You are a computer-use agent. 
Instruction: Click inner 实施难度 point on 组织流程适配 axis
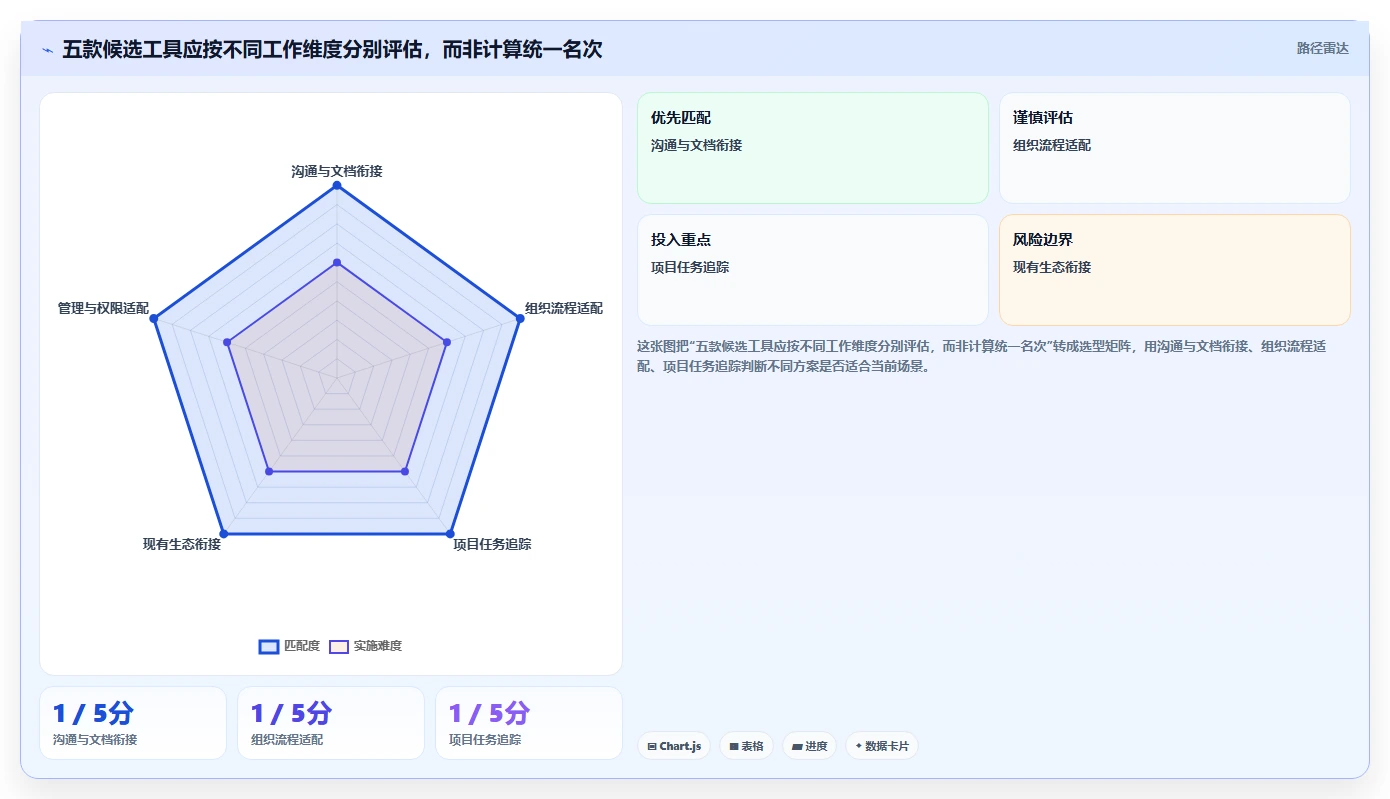click(x=447, y=342)
